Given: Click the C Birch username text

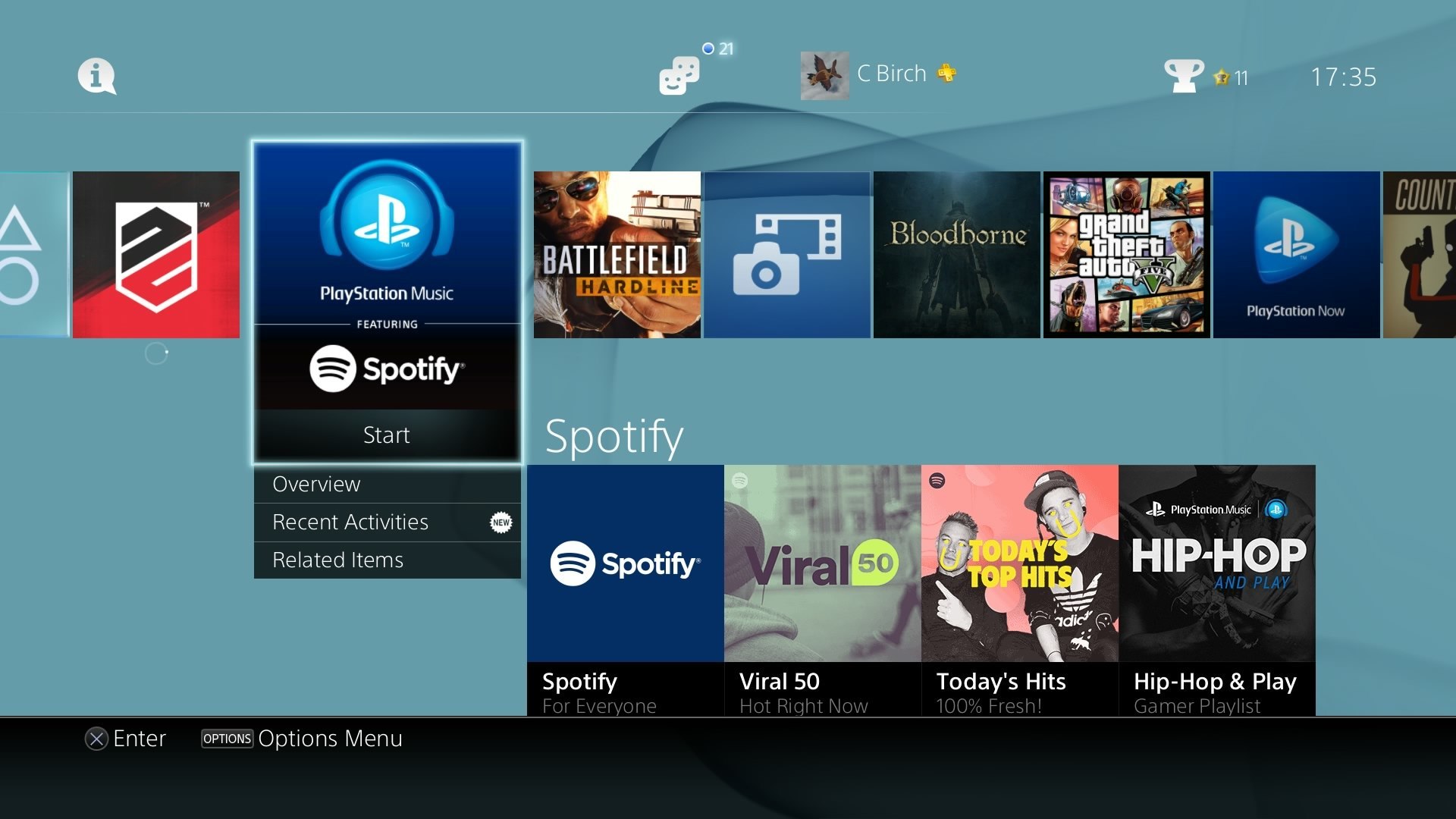Looking at the screenshot, I should coord(892,74).
